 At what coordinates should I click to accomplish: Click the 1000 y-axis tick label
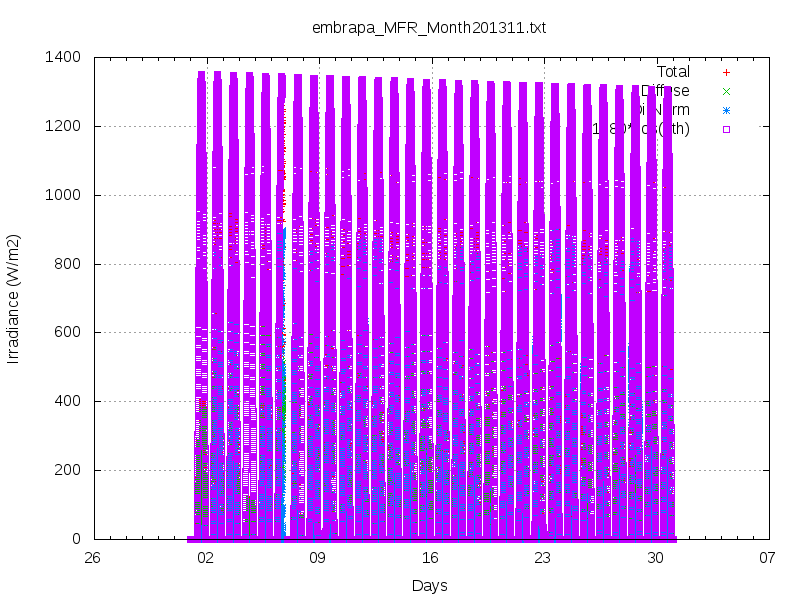coord(63,195)
